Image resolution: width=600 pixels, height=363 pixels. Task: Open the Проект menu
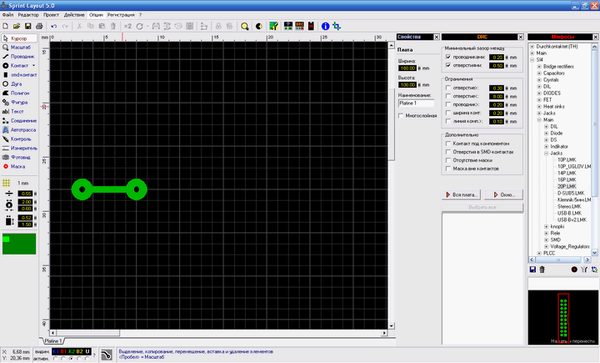tap(51, 15)
